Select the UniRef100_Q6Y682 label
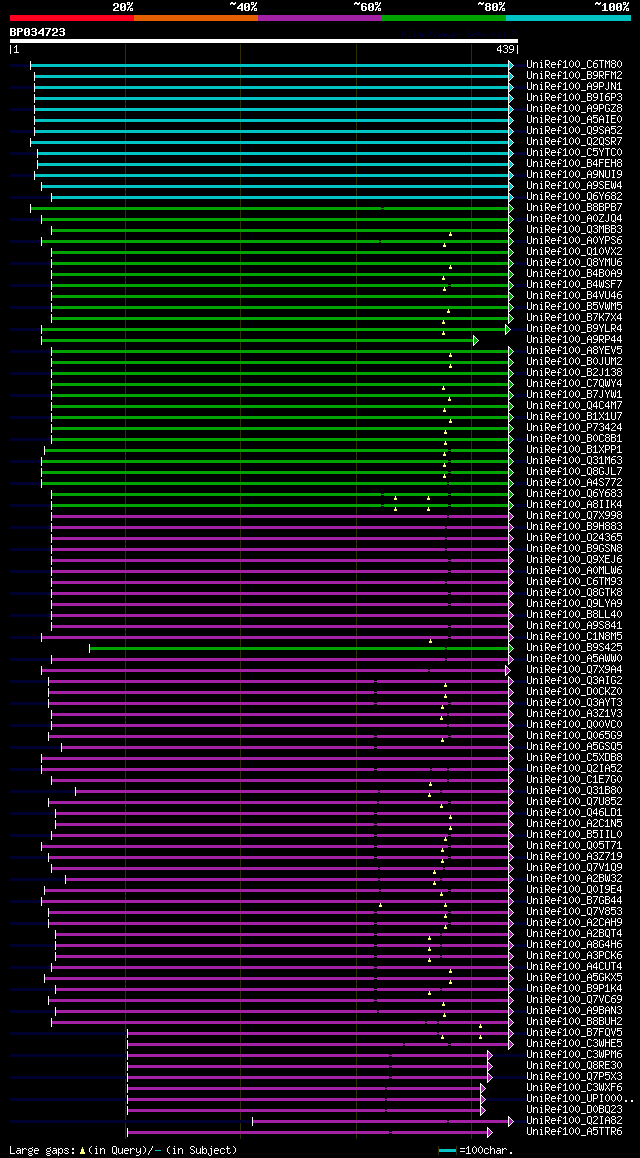Viewport: 640px width, 1158px height. 574,197
